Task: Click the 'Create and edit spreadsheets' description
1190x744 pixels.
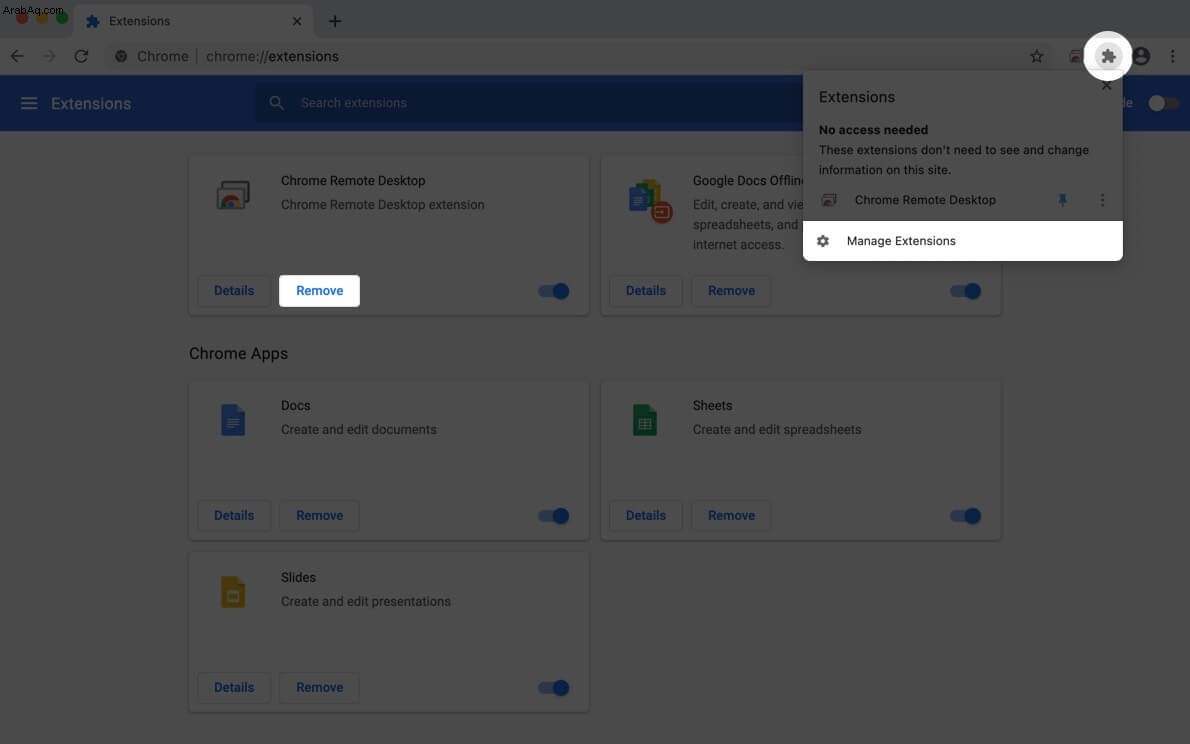Action: (x=776, y=430)
